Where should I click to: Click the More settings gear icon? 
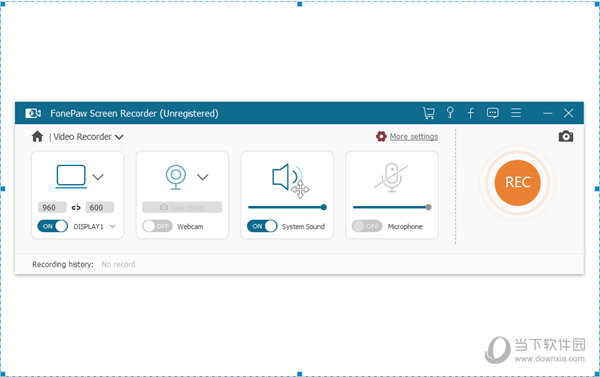click(x=381, y=136)
